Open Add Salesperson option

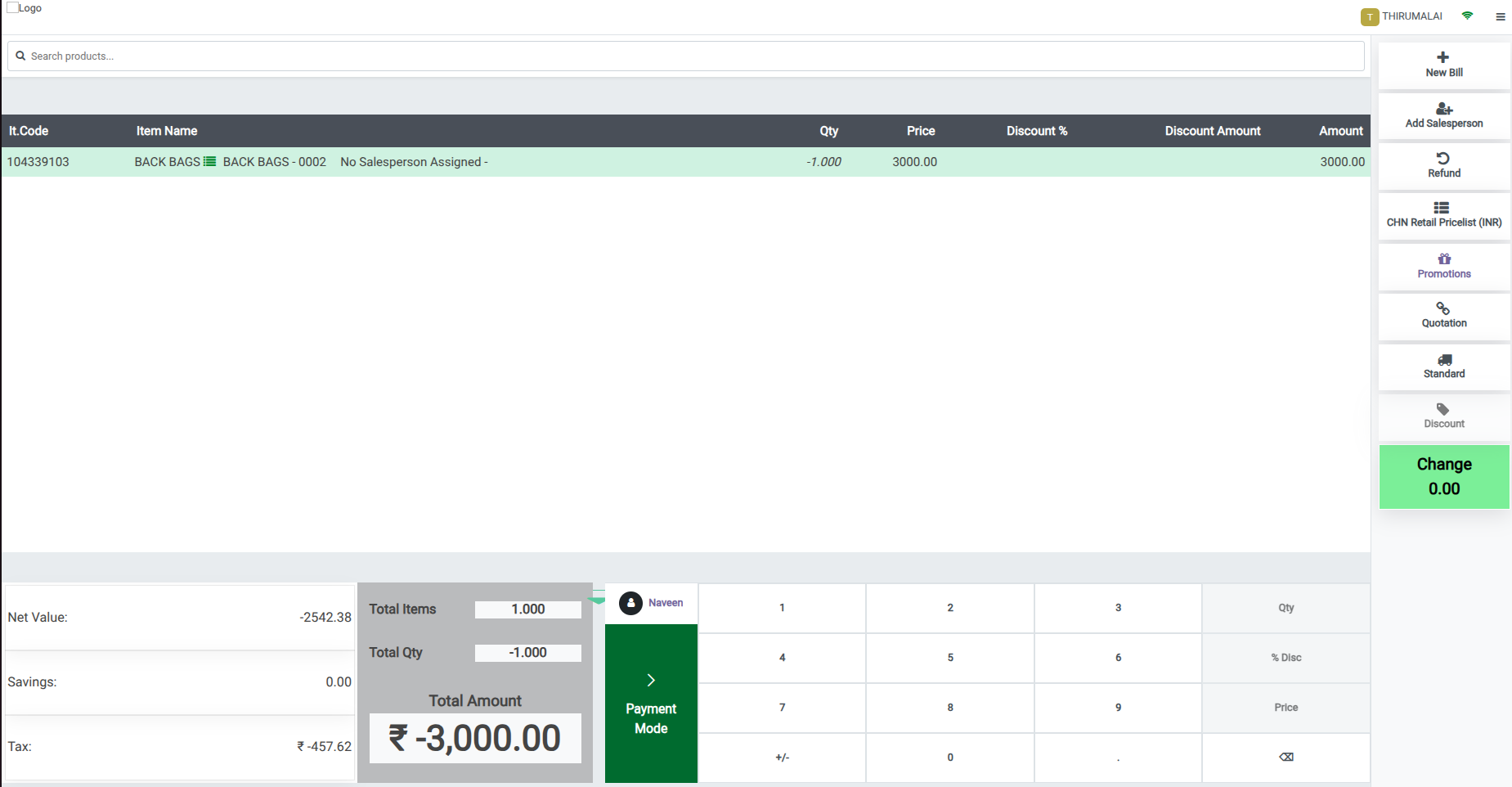coord(1444,116)
